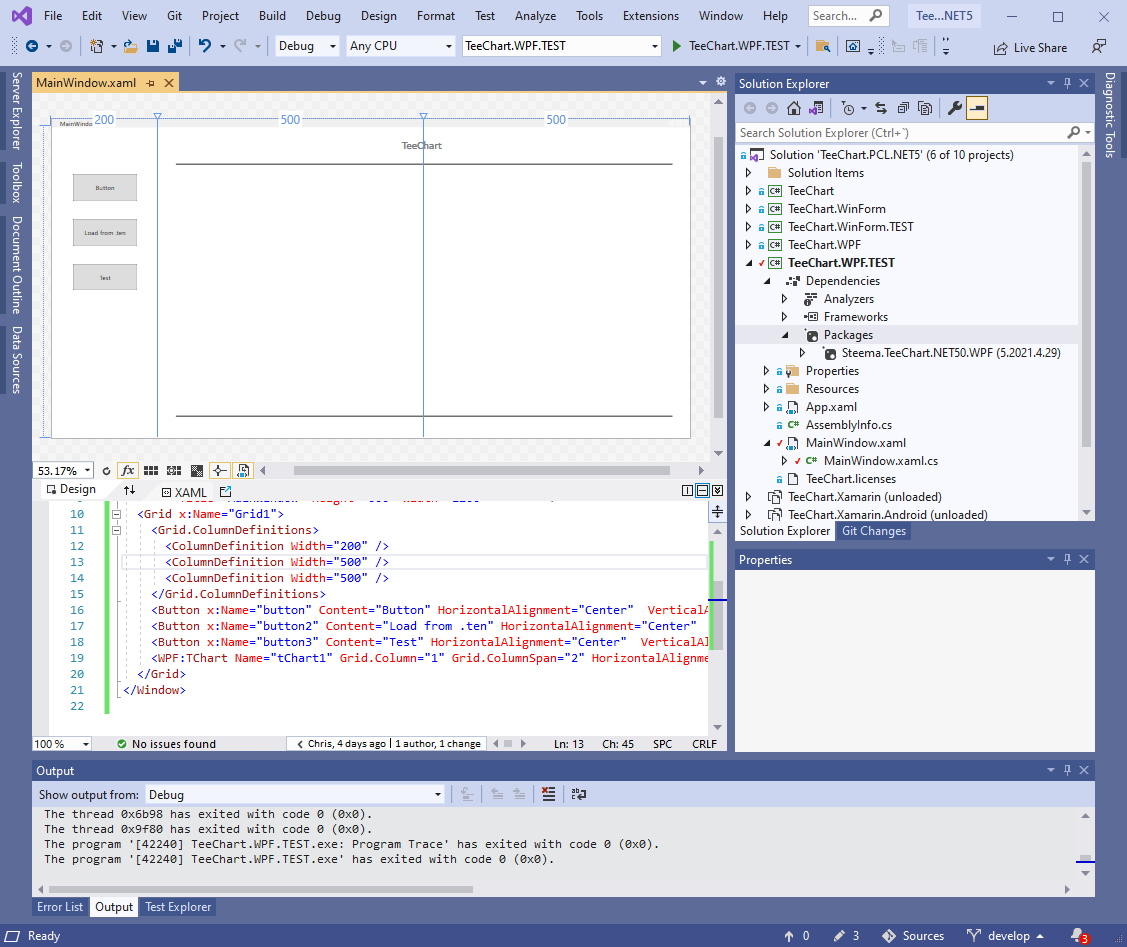Toggle snapping to snaplines in designer

[x=219, y=471]
